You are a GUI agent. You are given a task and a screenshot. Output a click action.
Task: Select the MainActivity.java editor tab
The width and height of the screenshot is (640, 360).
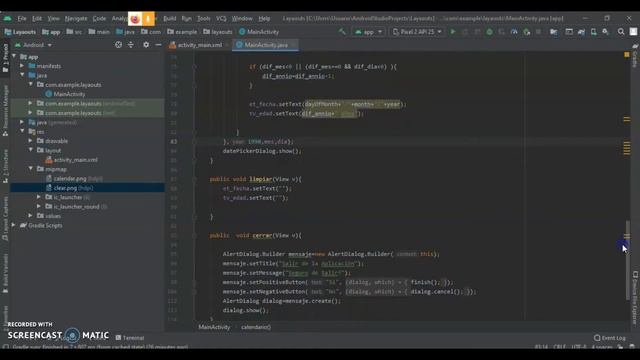(x=265, y=45)
